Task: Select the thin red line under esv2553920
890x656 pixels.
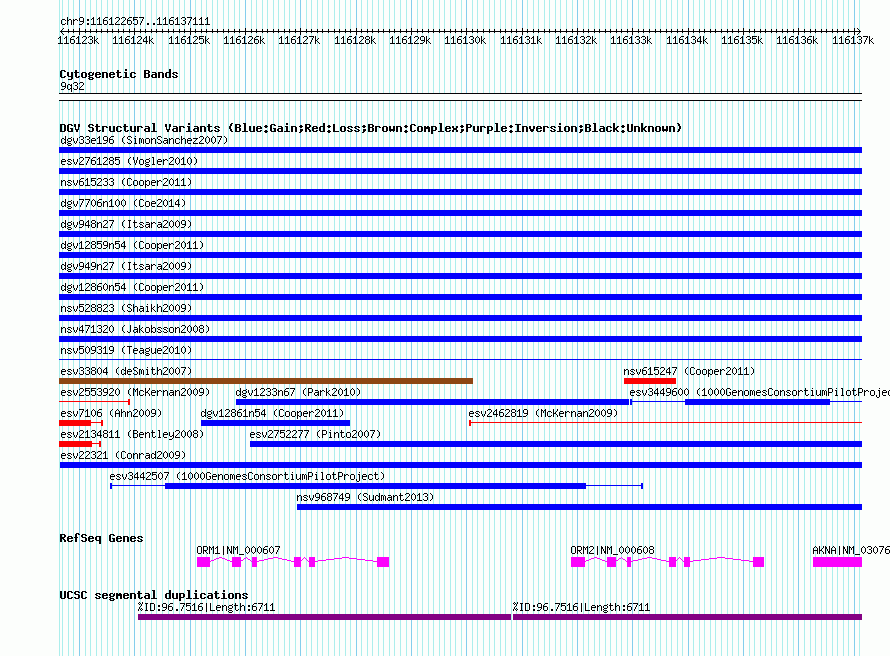Action: (94, 402)
